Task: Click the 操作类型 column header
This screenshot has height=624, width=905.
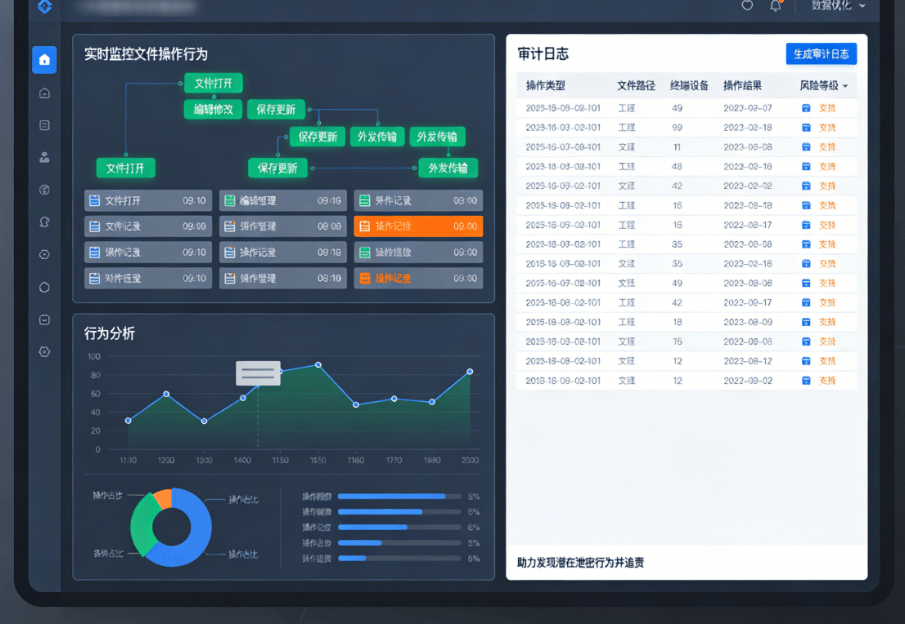Action: 545,85
